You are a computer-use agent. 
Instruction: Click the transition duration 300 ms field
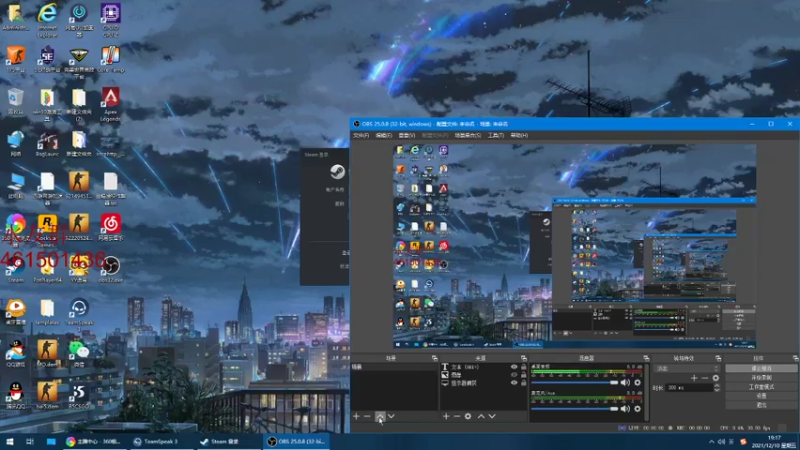point(689,388)
